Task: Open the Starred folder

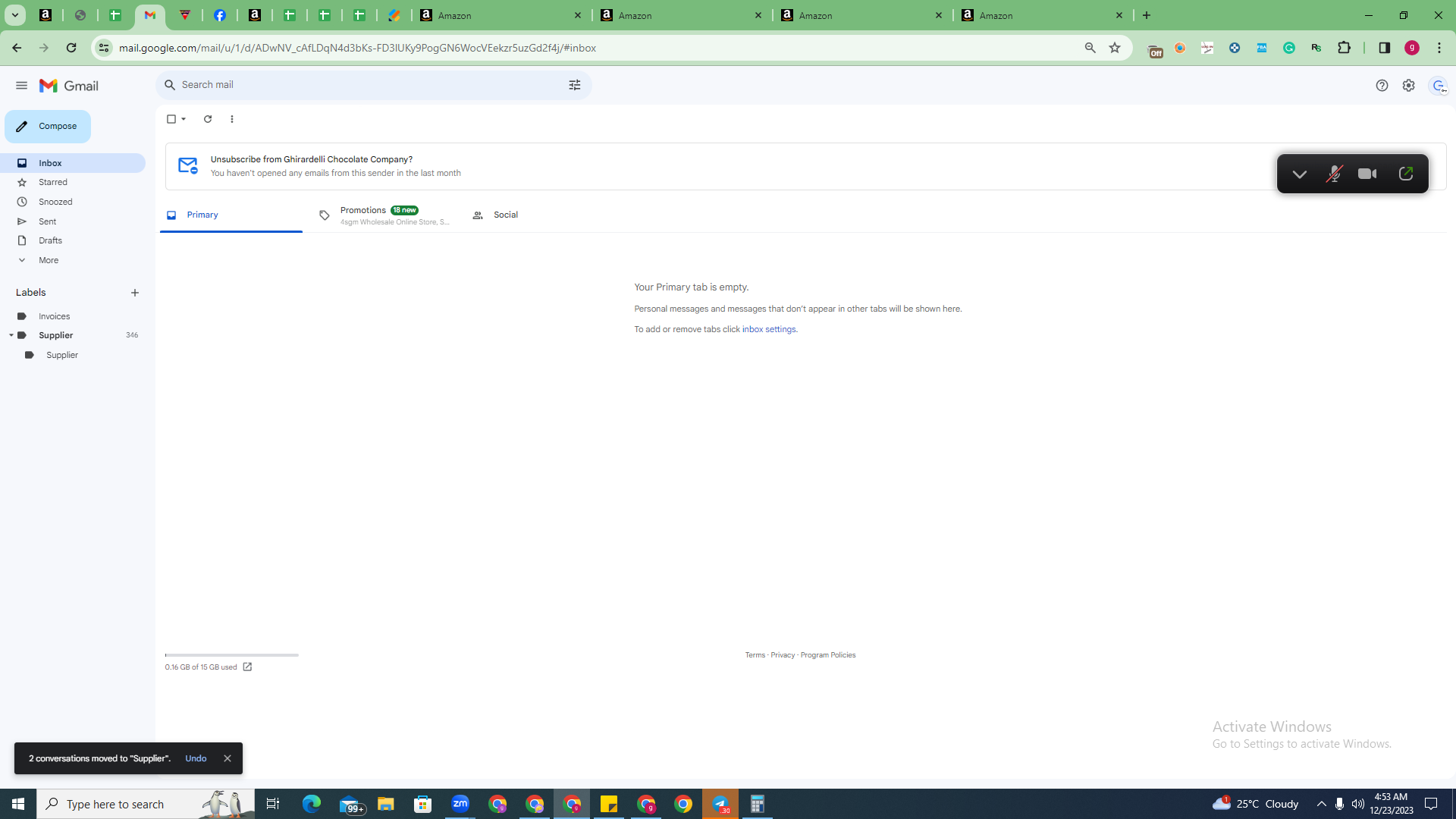Action: pos(73,182)
